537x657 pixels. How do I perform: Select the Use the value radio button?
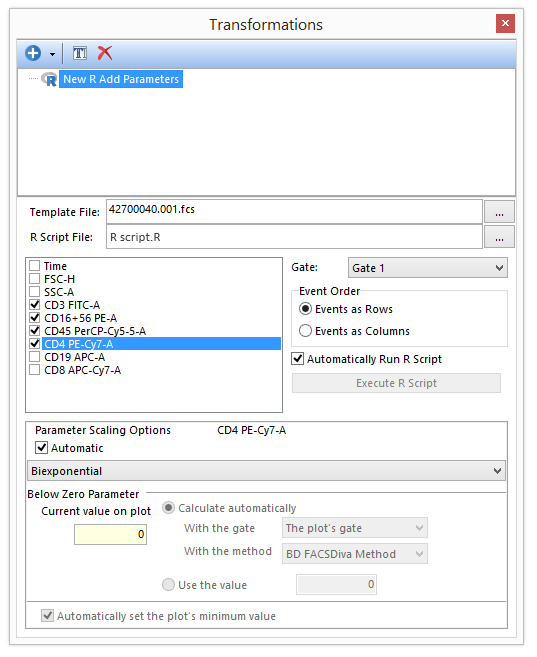(x=168, y=585)
